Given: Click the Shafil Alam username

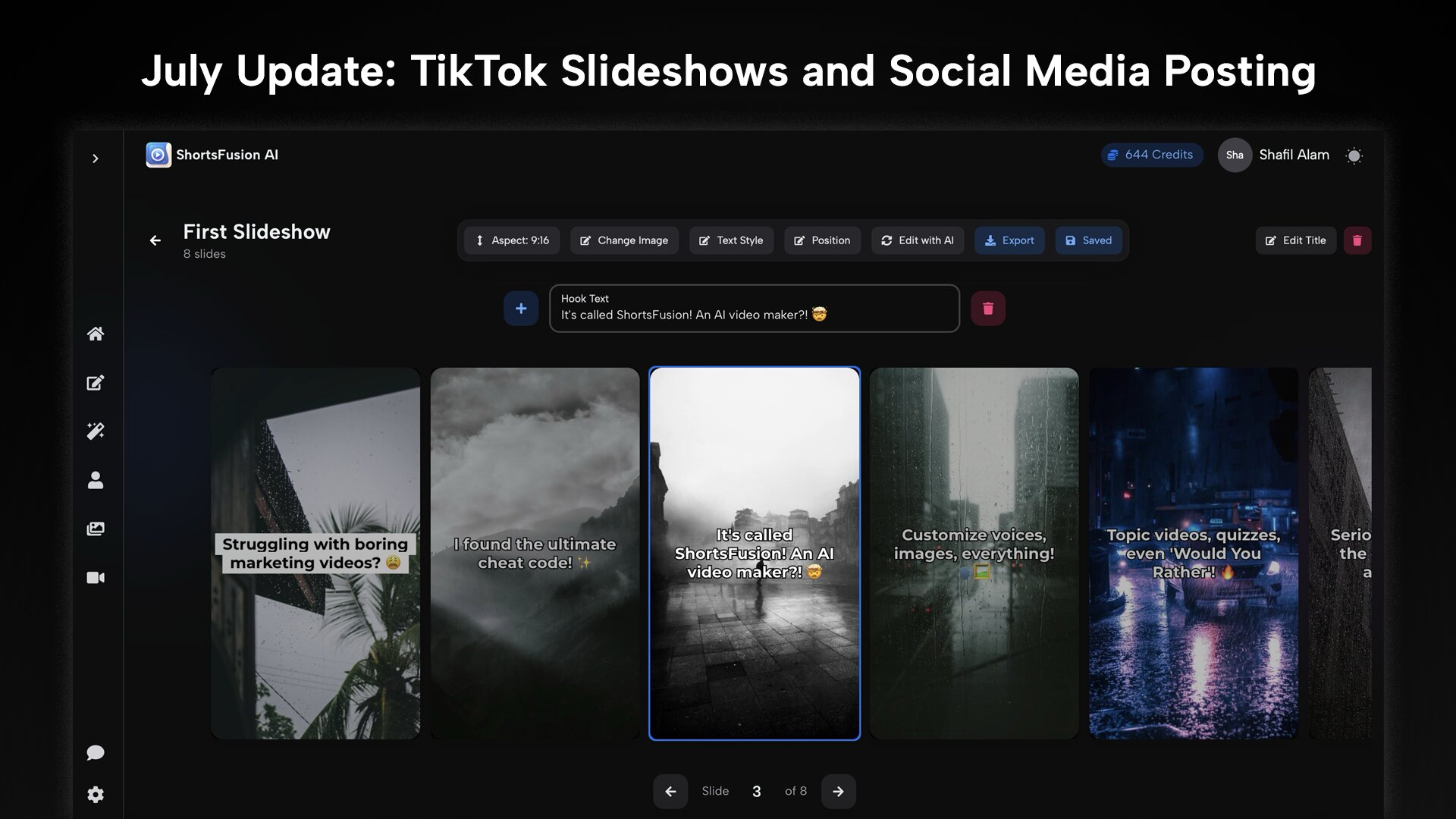Looking at the screenshot, I should click(x=1294, y=155).
